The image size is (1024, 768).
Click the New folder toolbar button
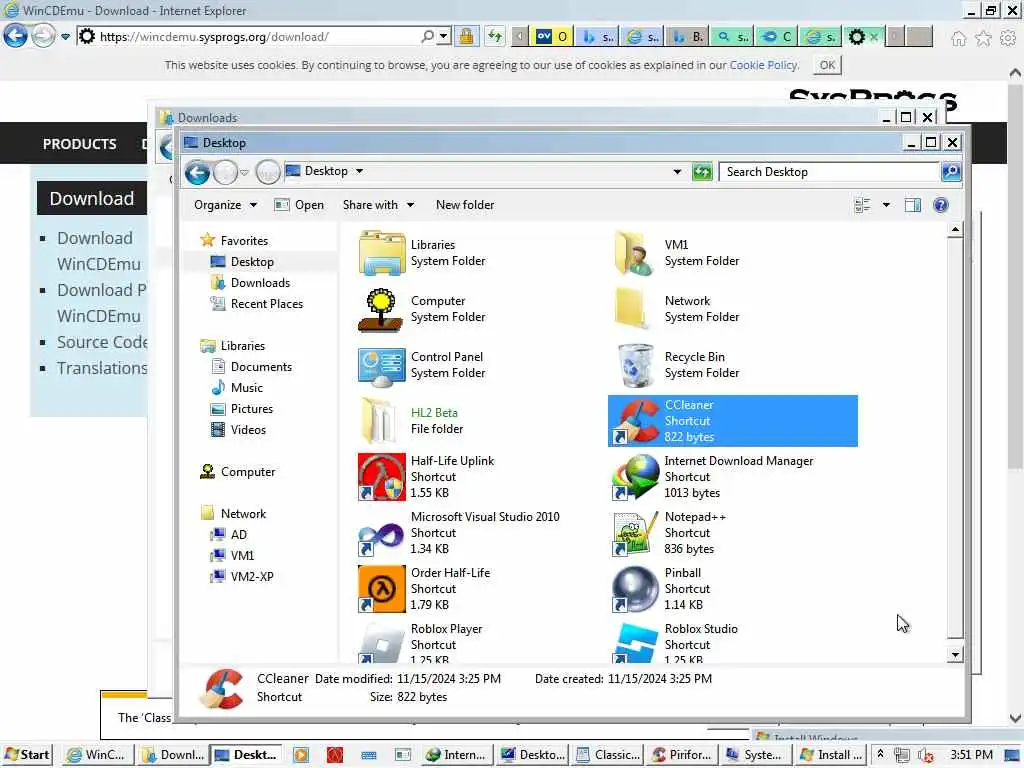[465, 205]
